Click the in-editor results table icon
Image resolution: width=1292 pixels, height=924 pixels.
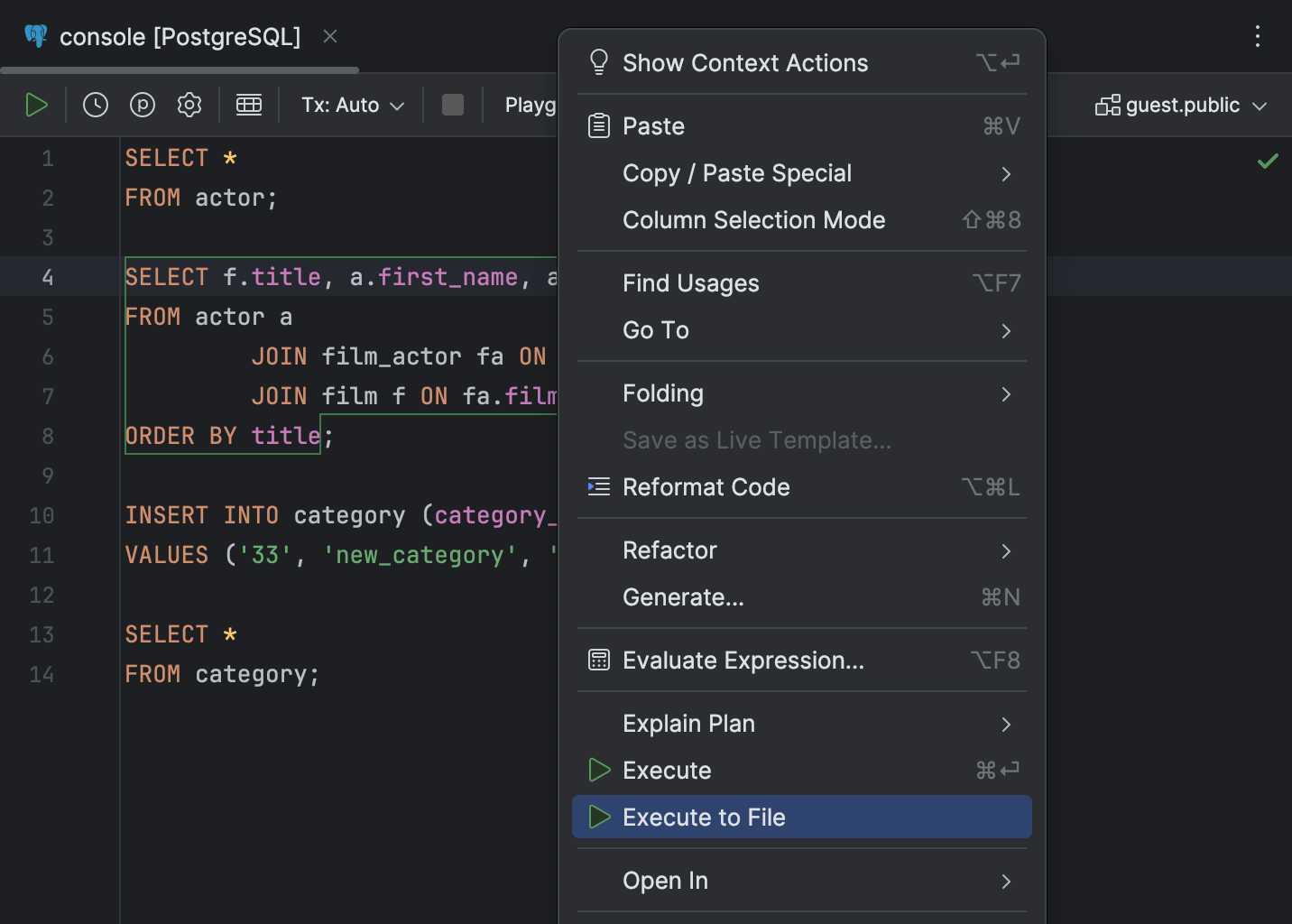[249, 105]
